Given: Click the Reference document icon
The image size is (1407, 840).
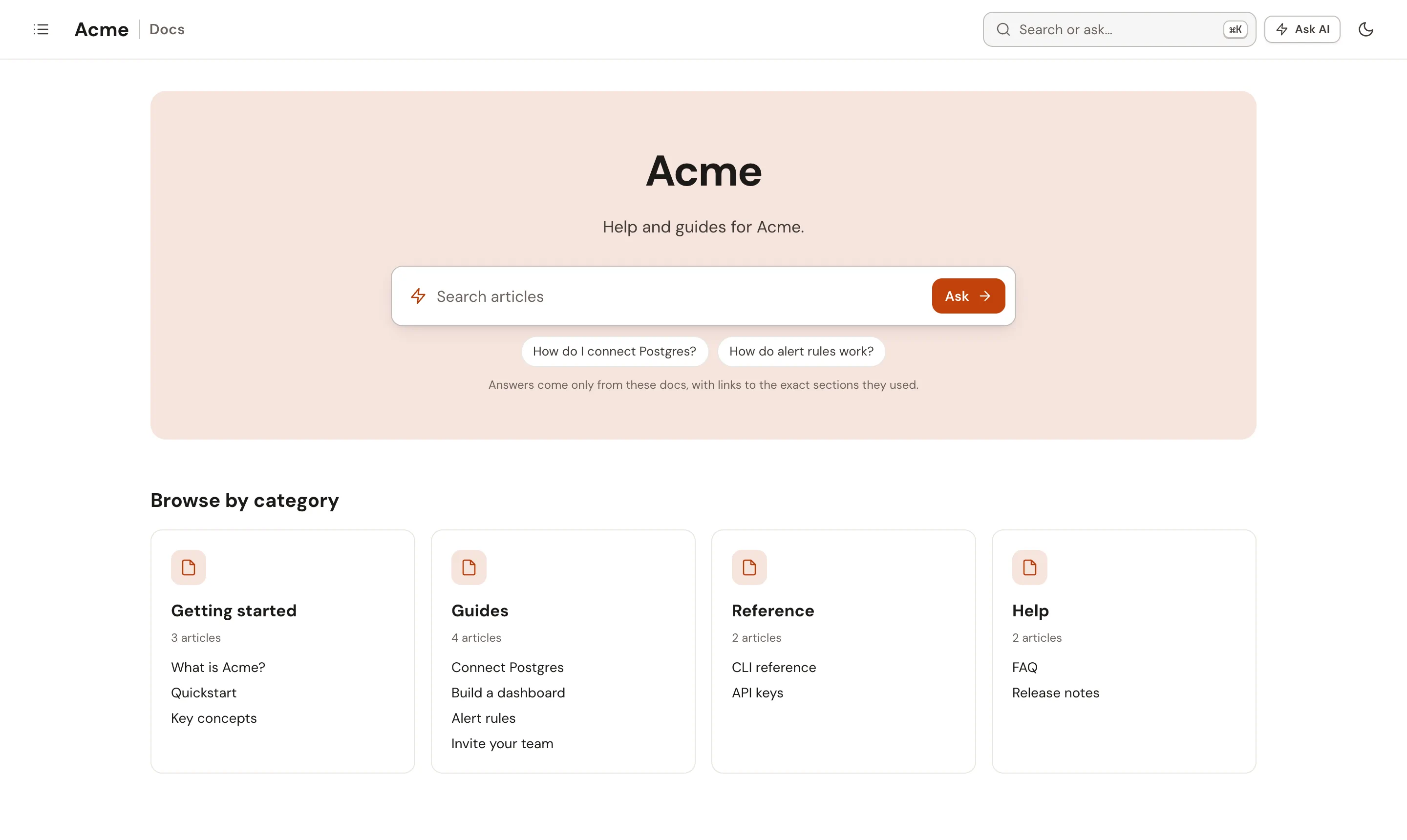Looking at the screenshot, I should tap(749, 567).
